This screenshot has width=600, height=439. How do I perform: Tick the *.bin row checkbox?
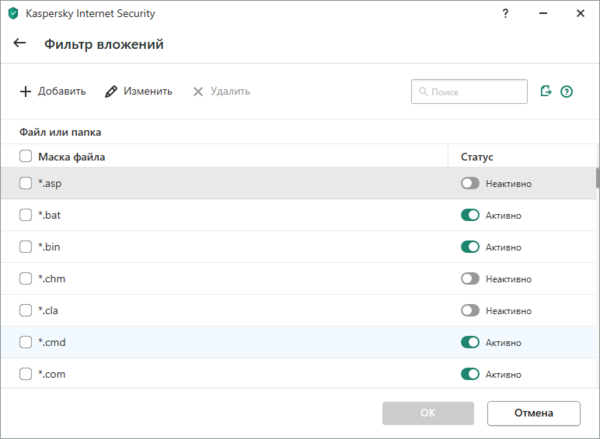tap(26, 247)
